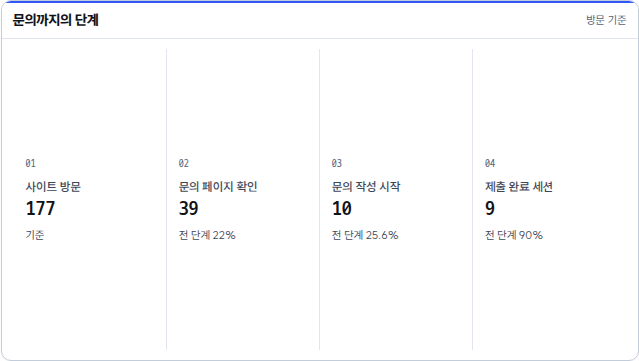The height and width of the screenshot is (361, 639).
Task: Click step number 04
Action: click(490, 163)
